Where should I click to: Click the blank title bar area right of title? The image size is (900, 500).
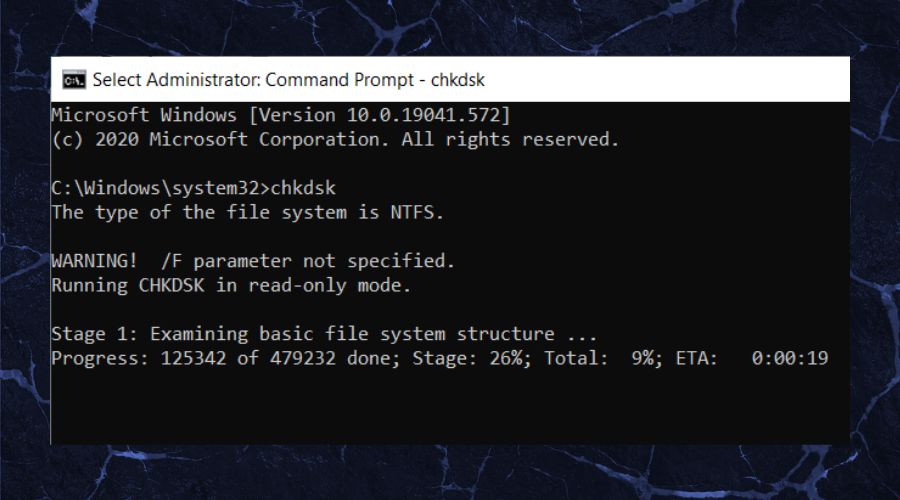[666, 80]
